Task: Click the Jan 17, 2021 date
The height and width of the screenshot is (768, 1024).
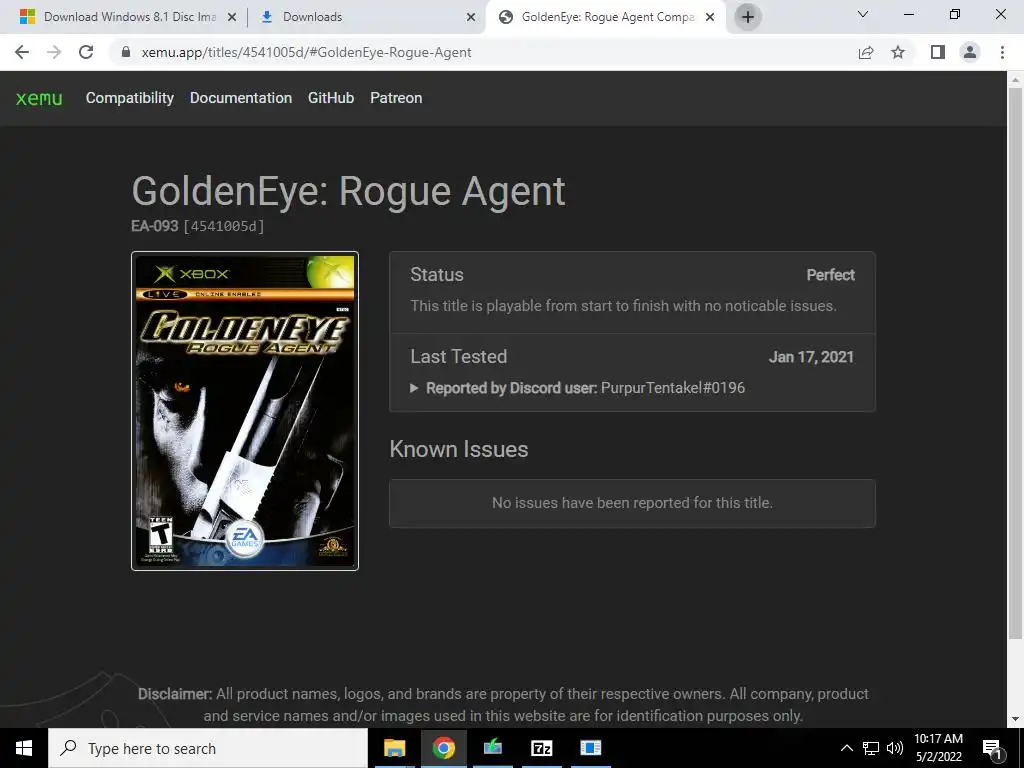Action: click(x=811, y=357)
